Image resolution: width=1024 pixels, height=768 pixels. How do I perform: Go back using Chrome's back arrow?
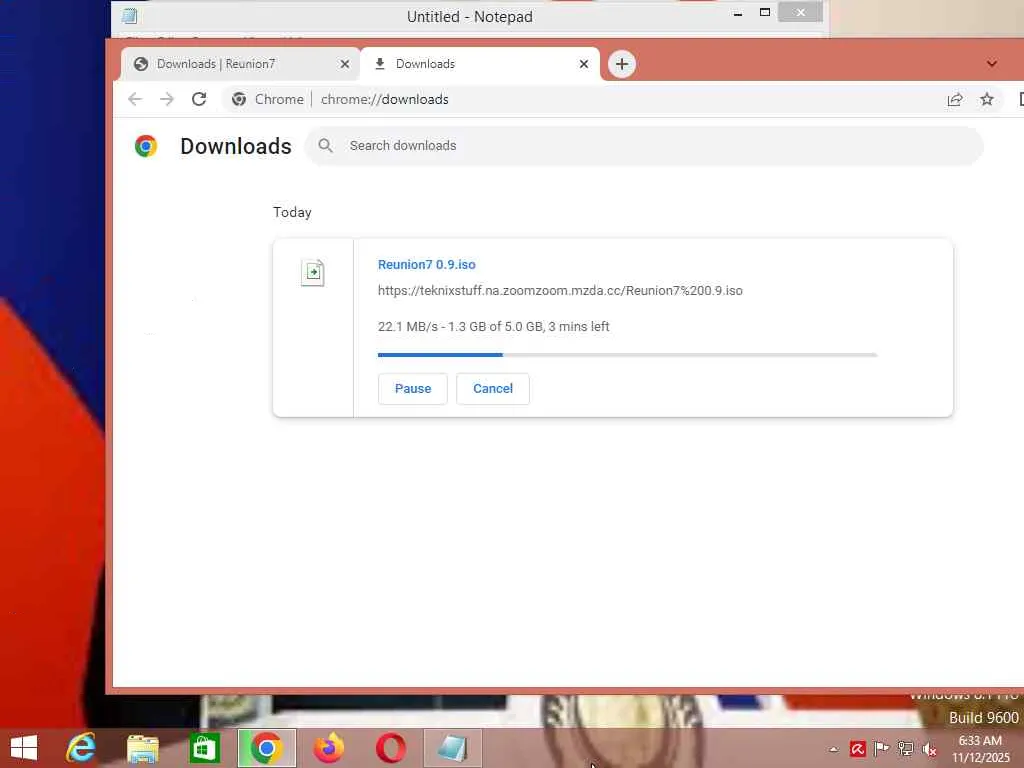click(135, 99)
